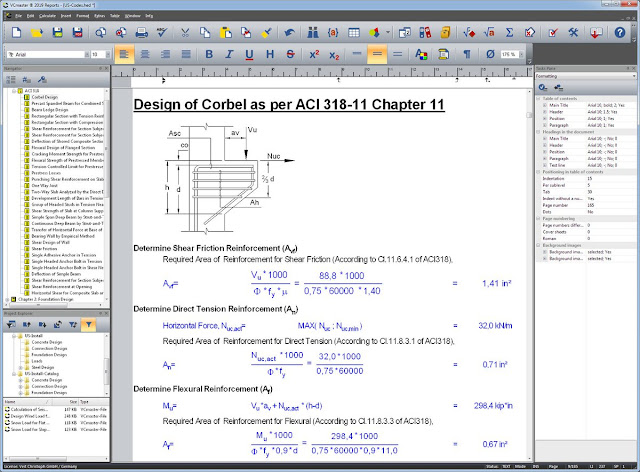Open a file with the yellow folder icon
This screenshot has width=640, height=472.
(37, 32)
